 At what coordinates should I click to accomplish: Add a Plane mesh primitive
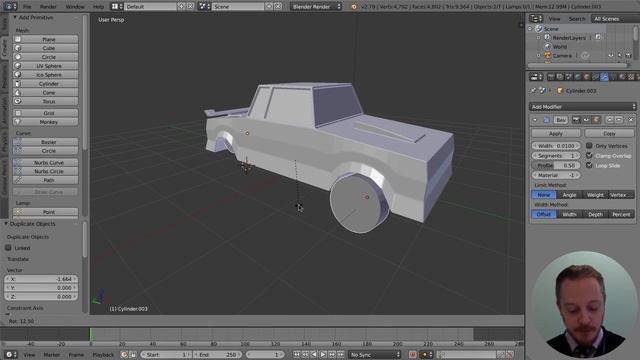click(45, 39)
